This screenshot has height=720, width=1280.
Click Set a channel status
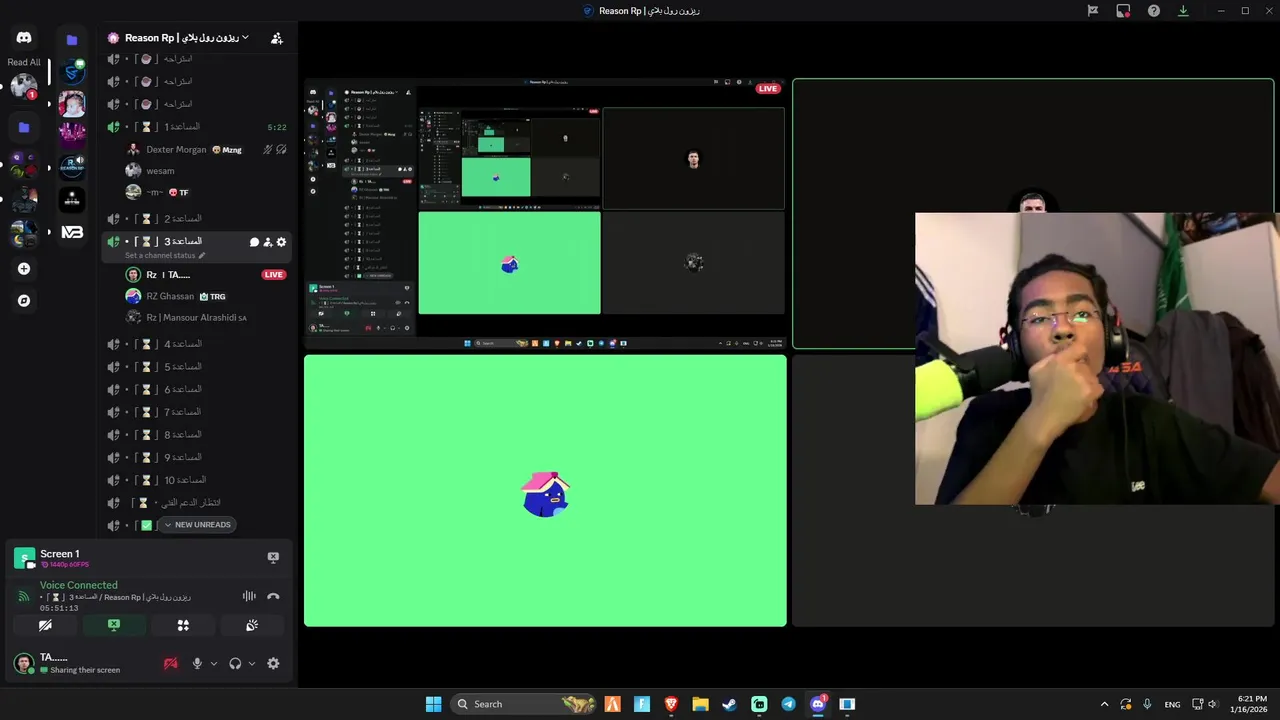click(165, 256)
